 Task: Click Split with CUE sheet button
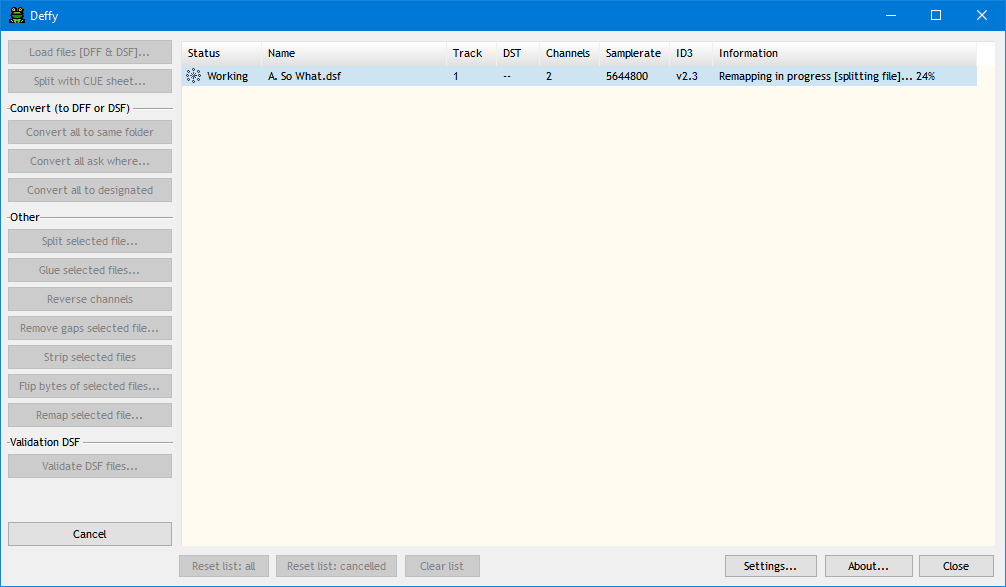90,81
